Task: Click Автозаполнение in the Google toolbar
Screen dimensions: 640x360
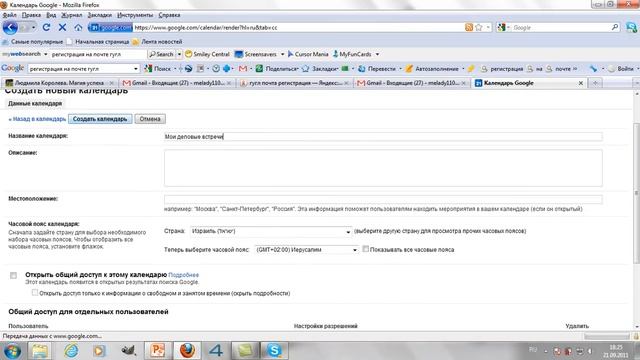Action: point(432,69)
